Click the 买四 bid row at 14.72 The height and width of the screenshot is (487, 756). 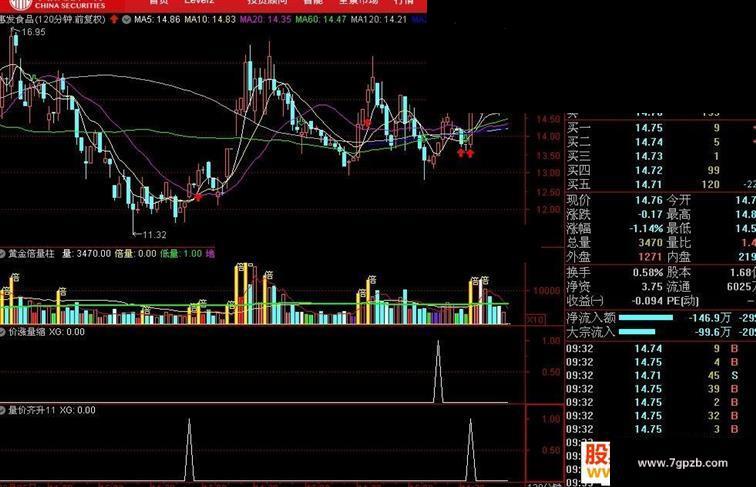[x=661, y=170]
